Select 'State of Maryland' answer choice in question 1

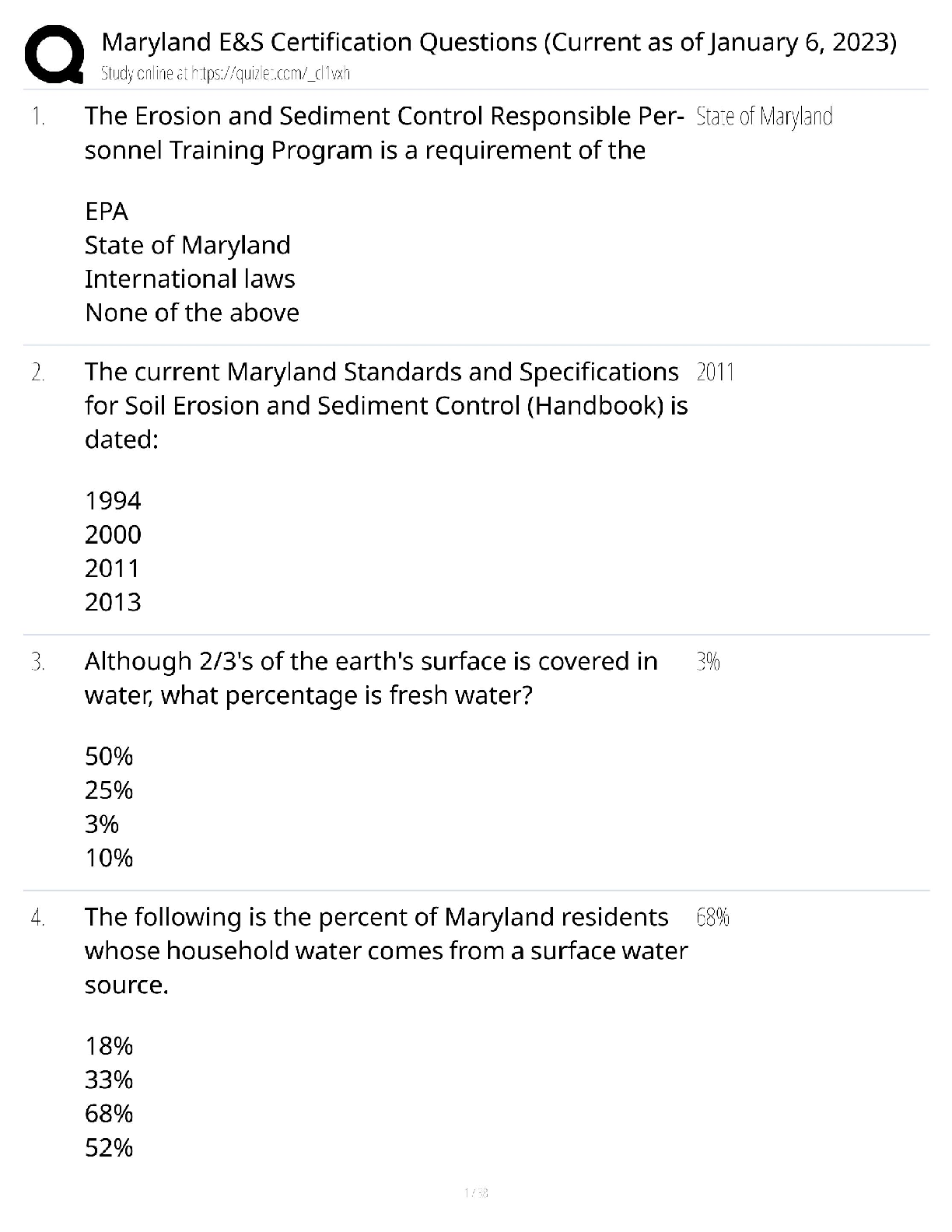[187, 245]
